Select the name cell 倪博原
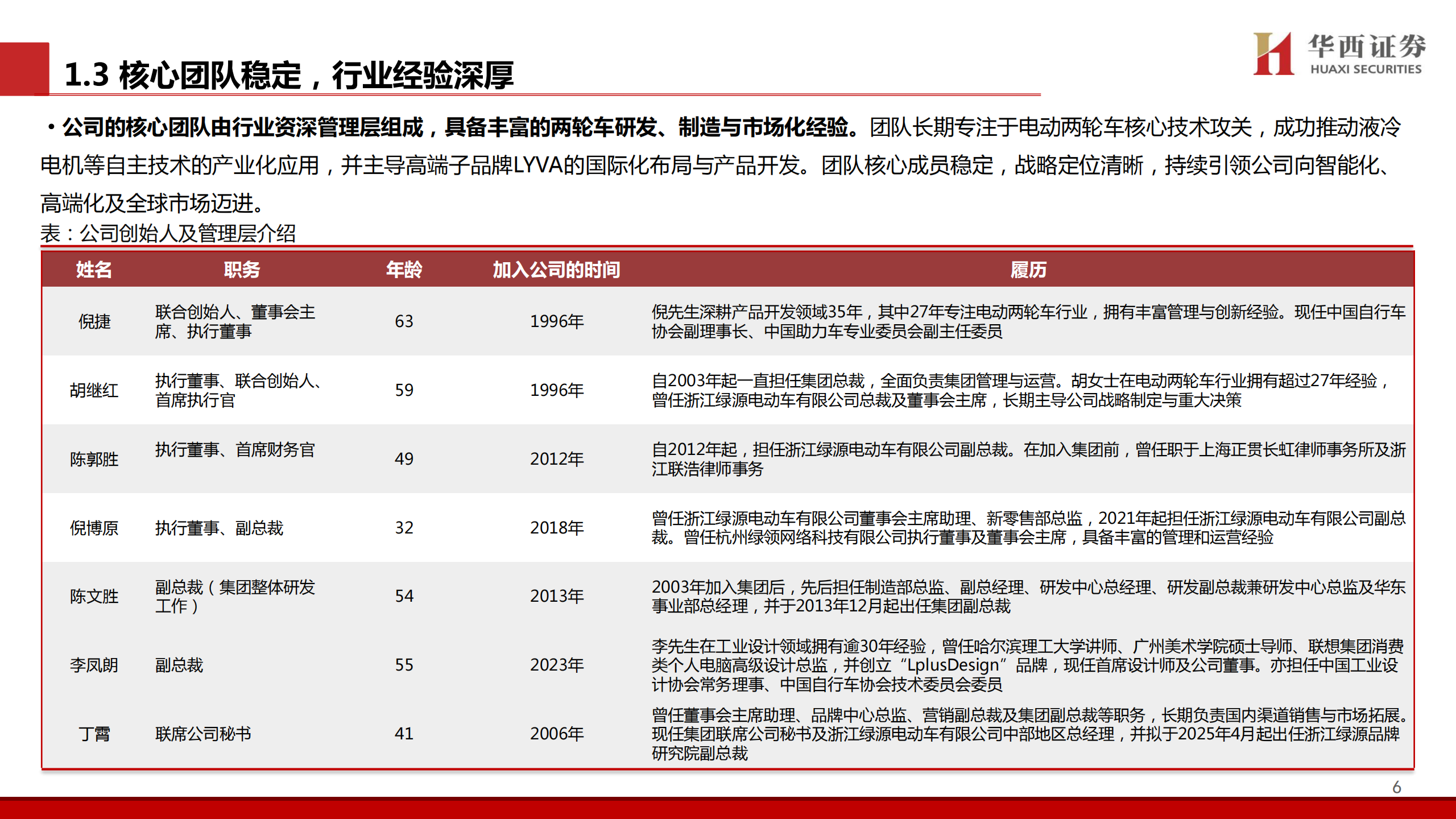Screen dimensions: 1456x819 pos(94,528)
